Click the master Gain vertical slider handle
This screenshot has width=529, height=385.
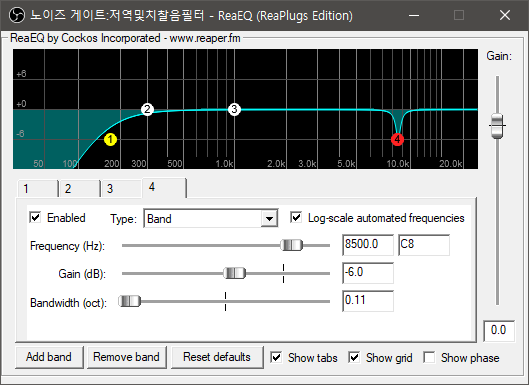point(497,126)
